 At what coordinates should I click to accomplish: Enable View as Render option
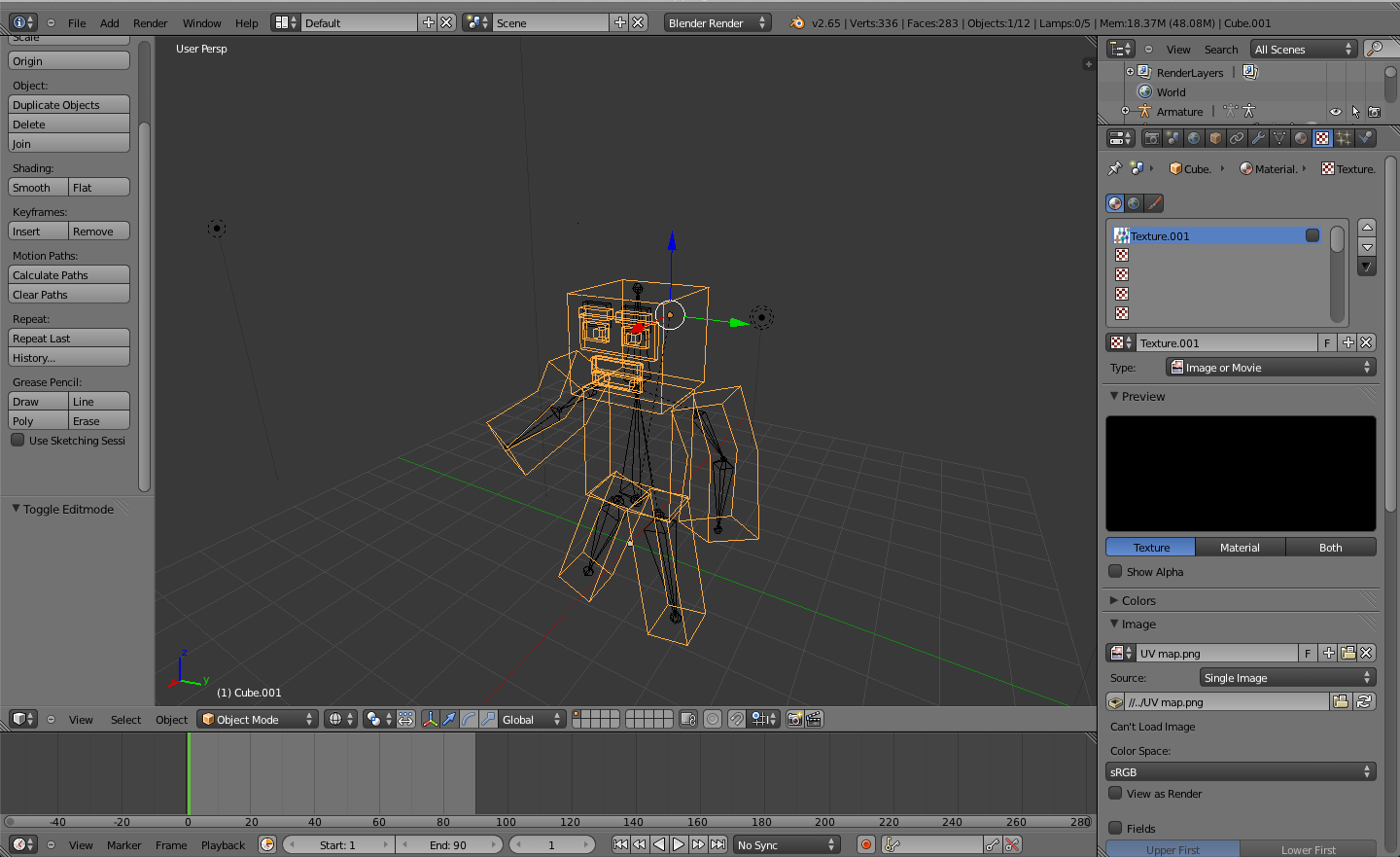[1114, 793]
